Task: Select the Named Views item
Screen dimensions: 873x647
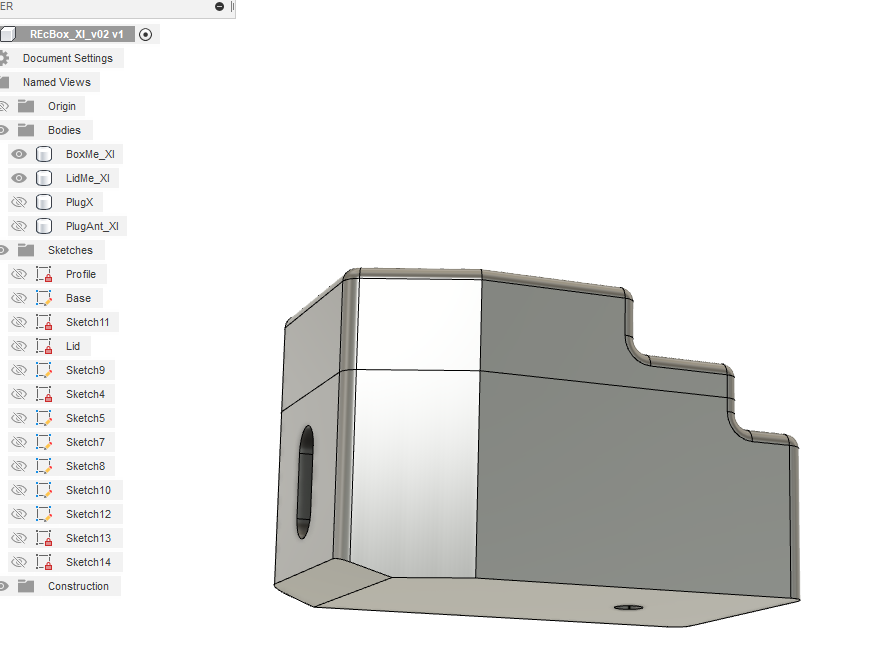Action: click(57, 82)
